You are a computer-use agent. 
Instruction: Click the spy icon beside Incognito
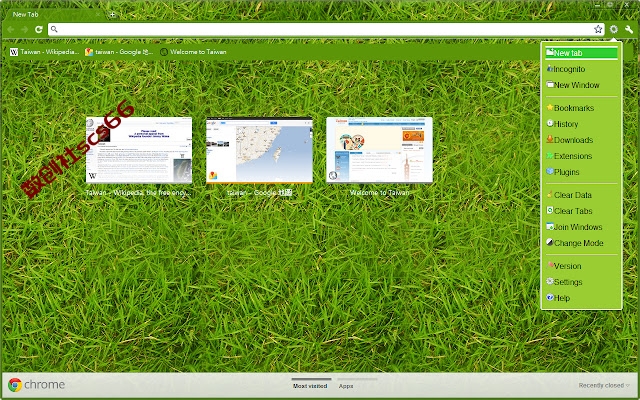point(550,68)
